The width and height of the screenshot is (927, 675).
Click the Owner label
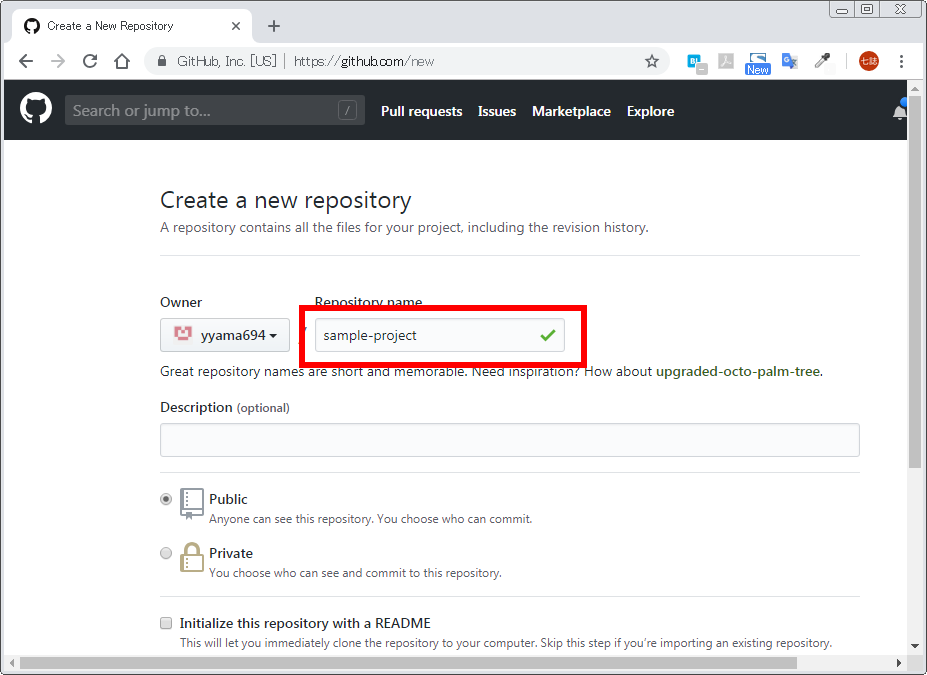coord(181,302)
